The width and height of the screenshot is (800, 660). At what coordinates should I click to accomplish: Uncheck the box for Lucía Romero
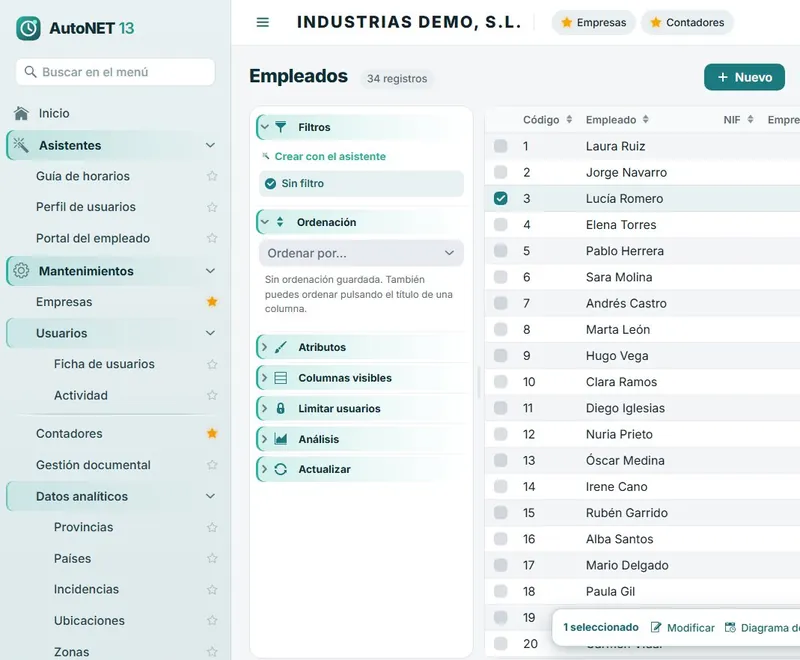point(501,198)
